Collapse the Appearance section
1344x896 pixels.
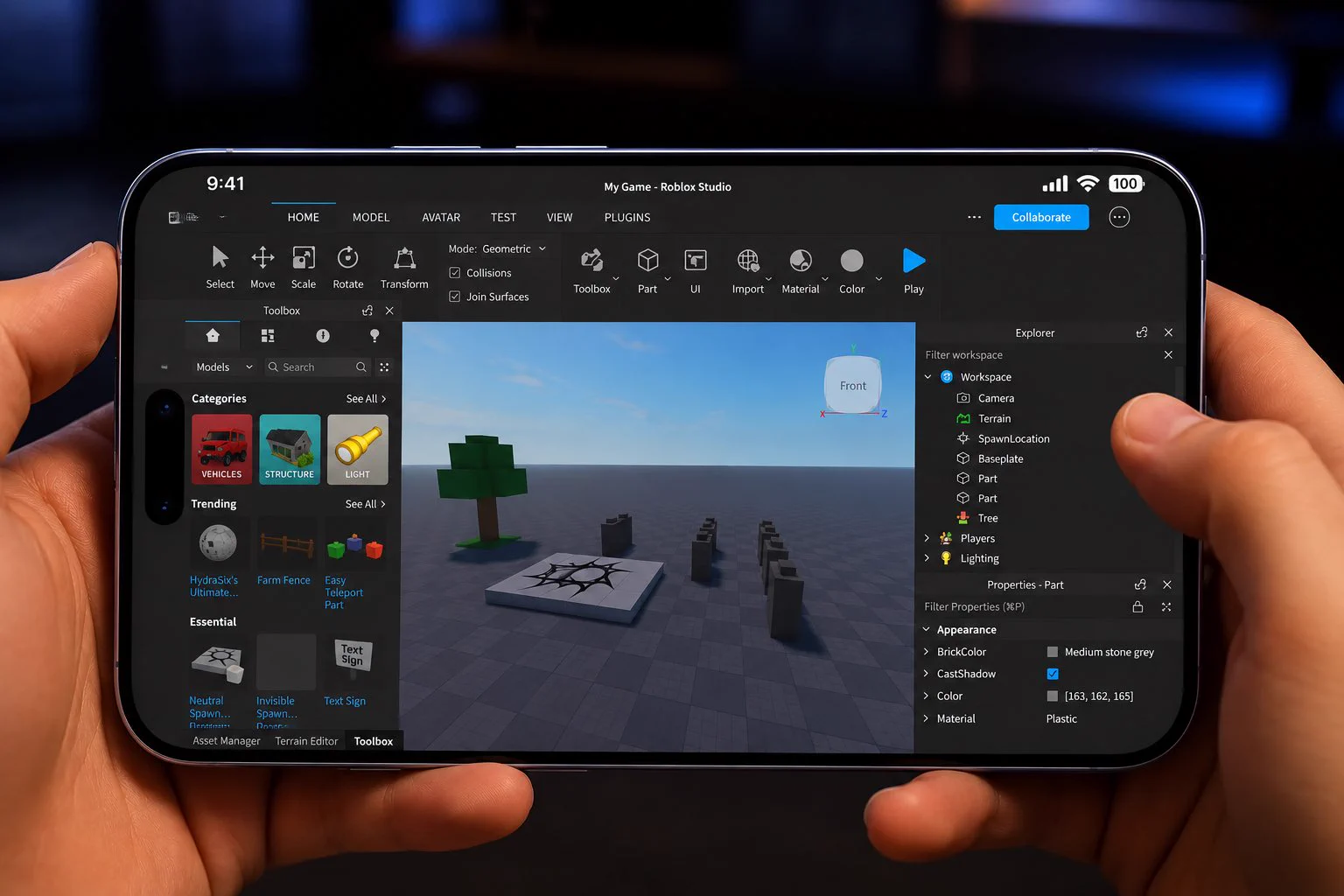point(926,629)
